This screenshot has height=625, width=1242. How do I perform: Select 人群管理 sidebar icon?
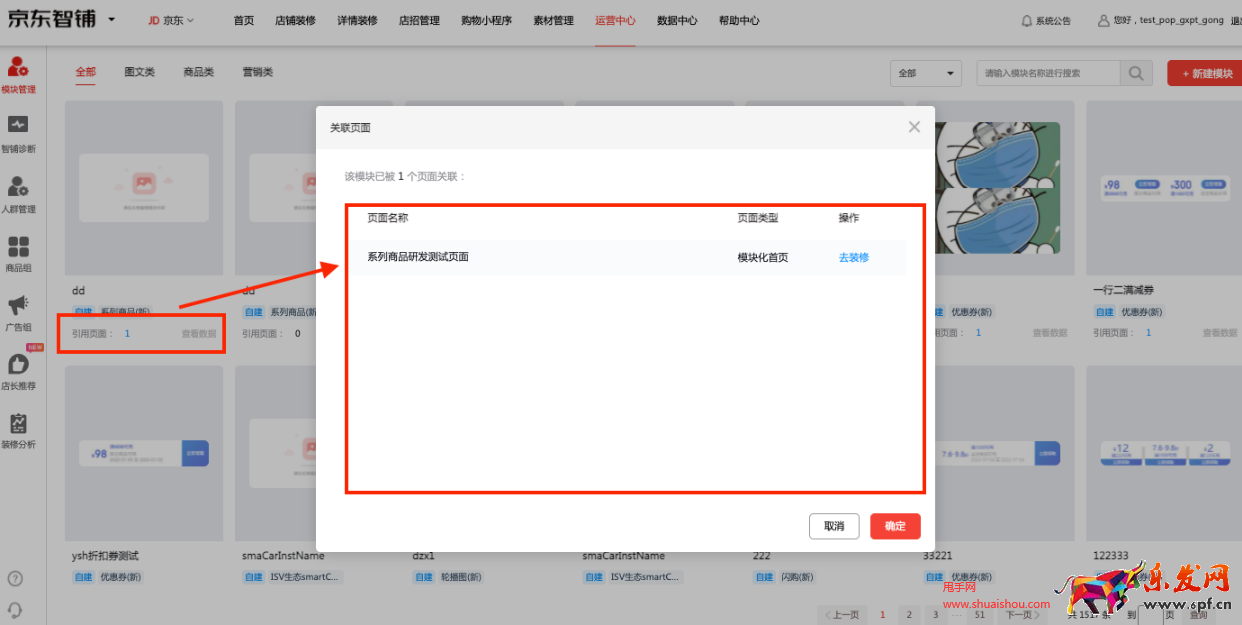[18, 186]
